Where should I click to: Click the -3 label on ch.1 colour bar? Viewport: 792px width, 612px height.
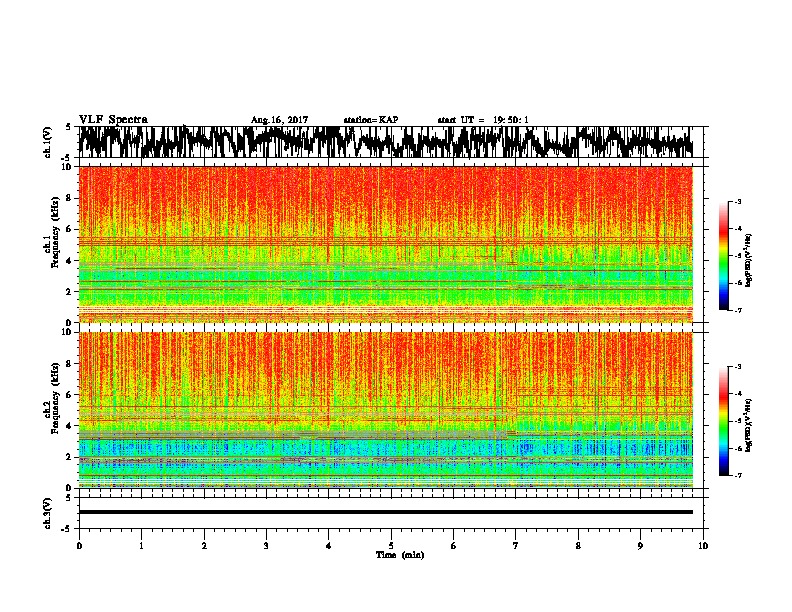coord(738,201)
